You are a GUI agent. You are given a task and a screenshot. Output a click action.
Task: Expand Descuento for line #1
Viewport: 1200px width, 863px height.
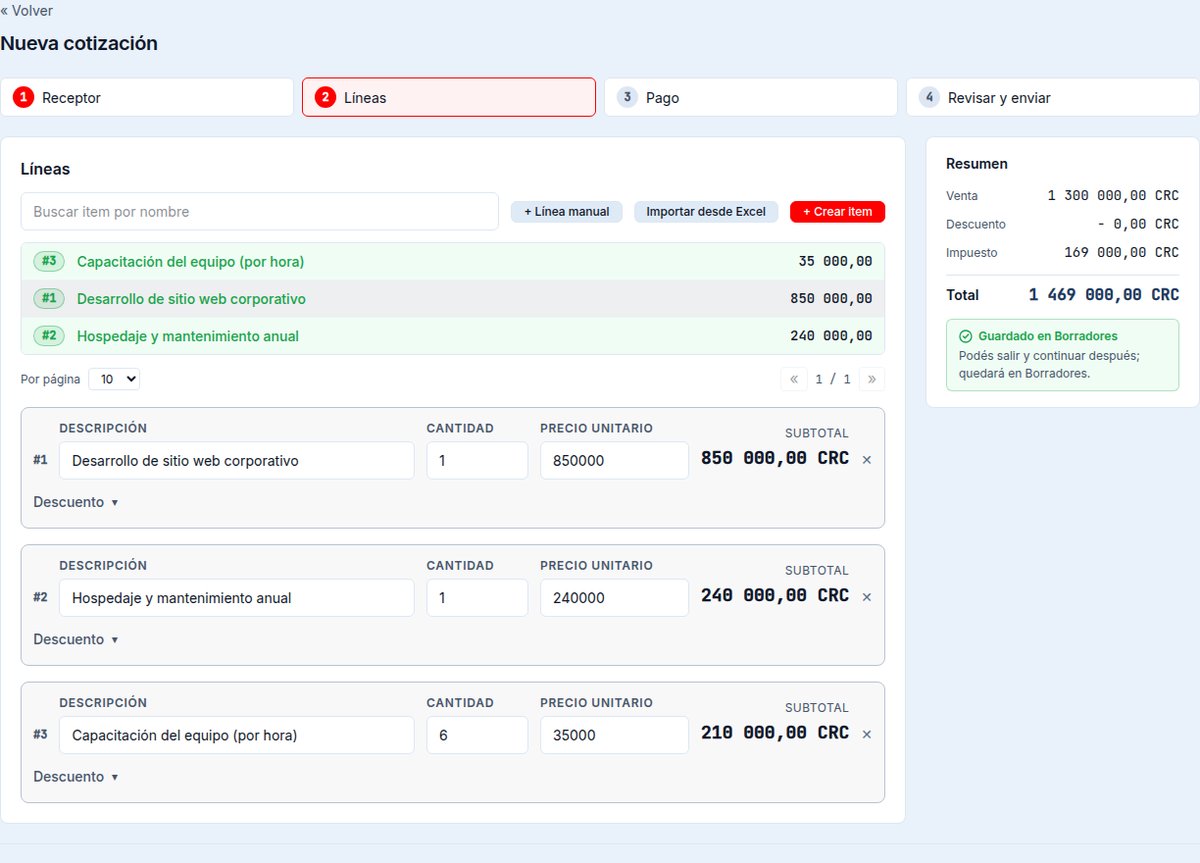(x=76, y=502)
